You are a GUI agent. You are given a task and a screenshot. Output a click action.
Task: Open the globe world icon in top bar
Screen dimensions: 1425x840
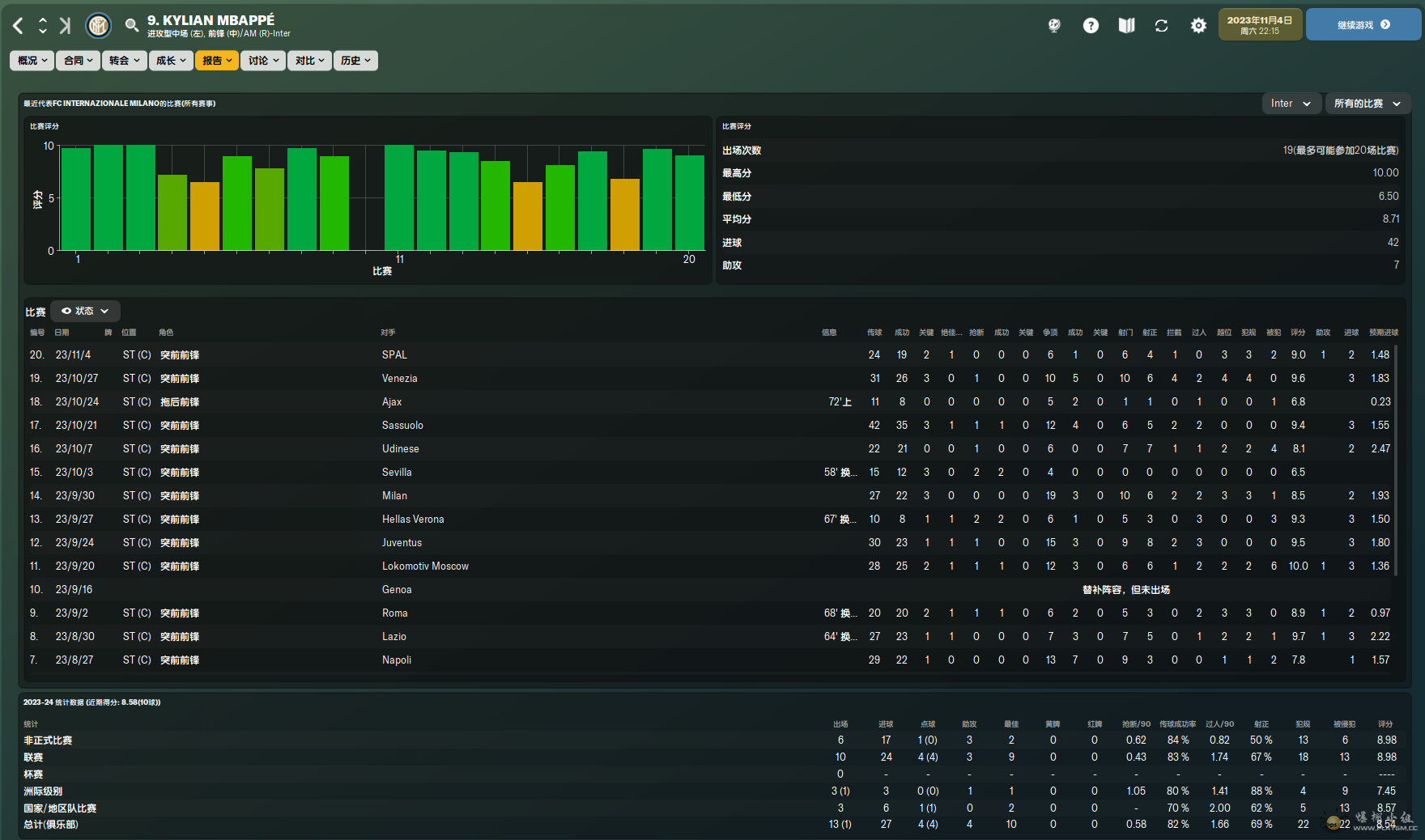tap(1054, 26)
